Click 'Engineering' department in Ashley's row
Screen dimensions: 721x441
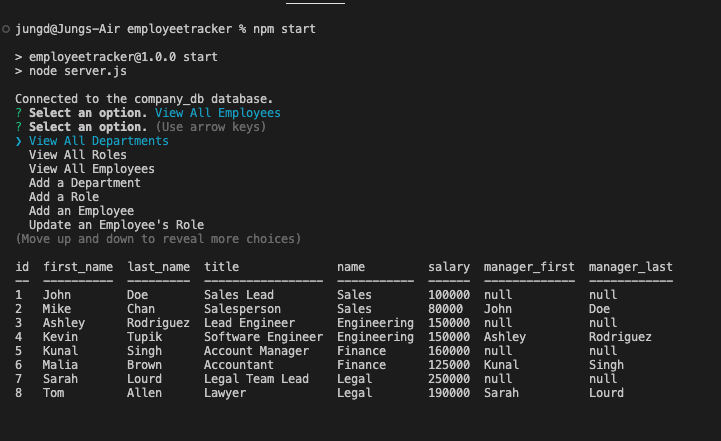[375, 323]
